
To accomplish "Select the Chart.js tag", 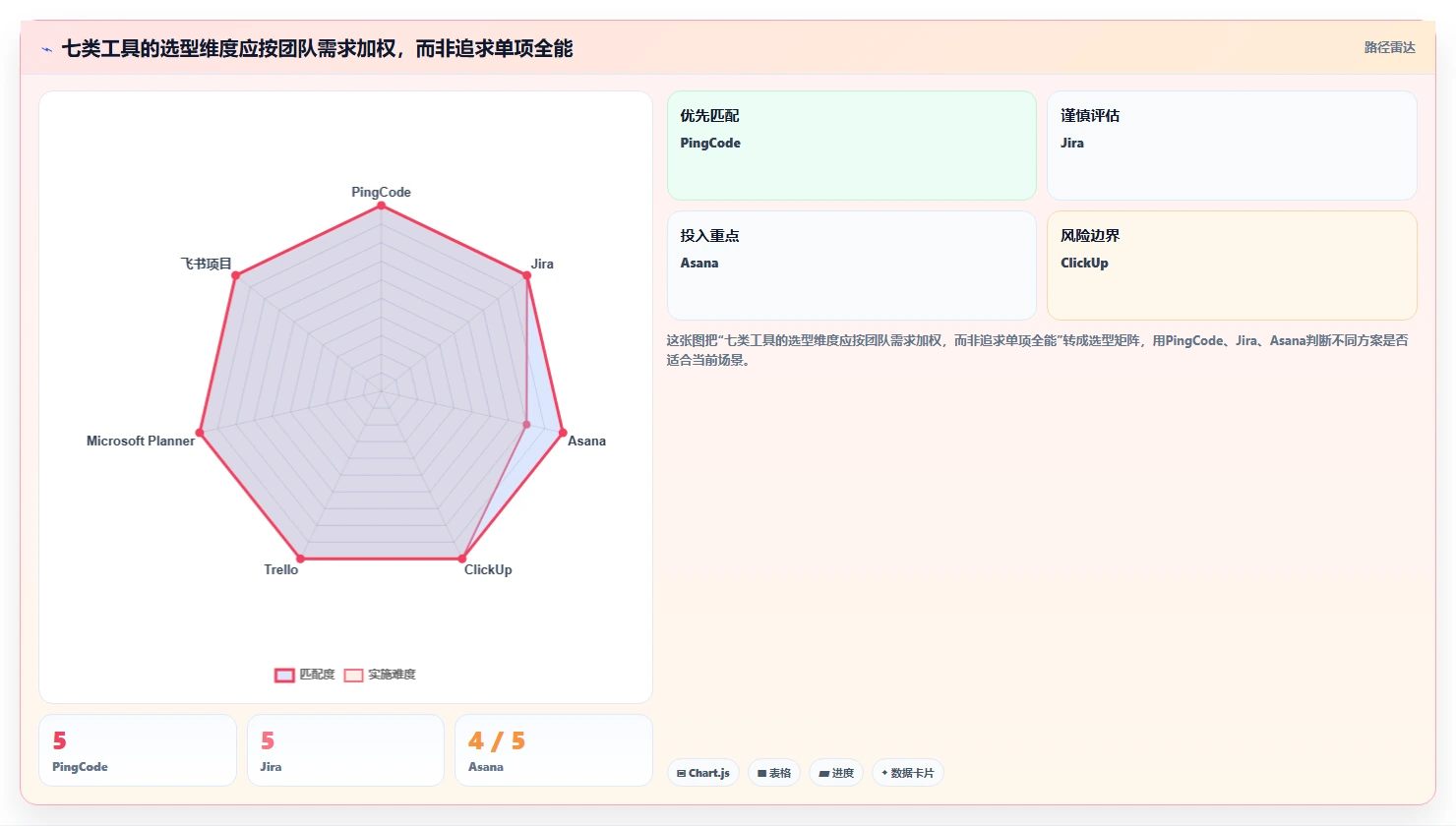I will click(703, 773).
